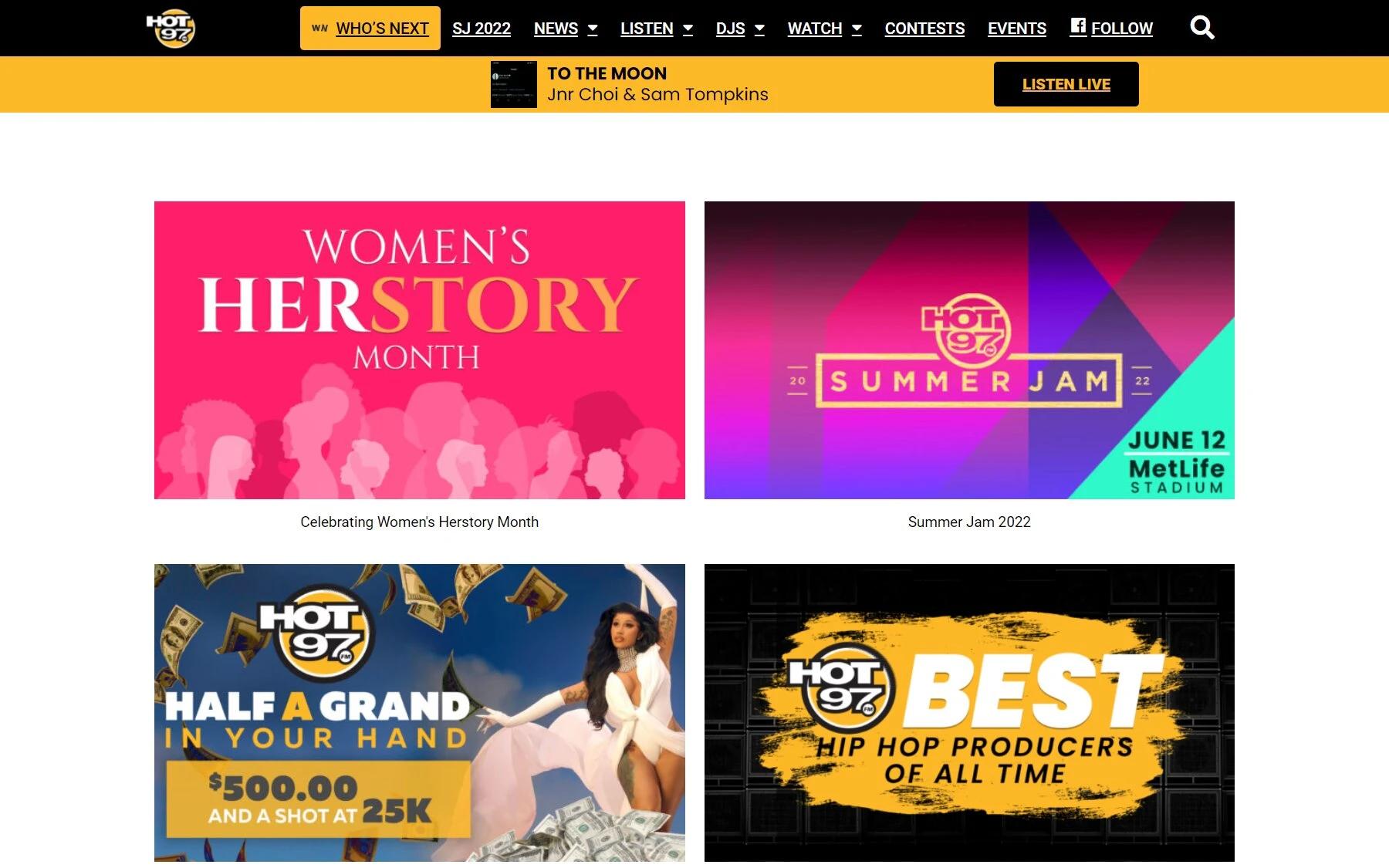
Task: Open the Who's Next highlighted button
Action: 370,29
